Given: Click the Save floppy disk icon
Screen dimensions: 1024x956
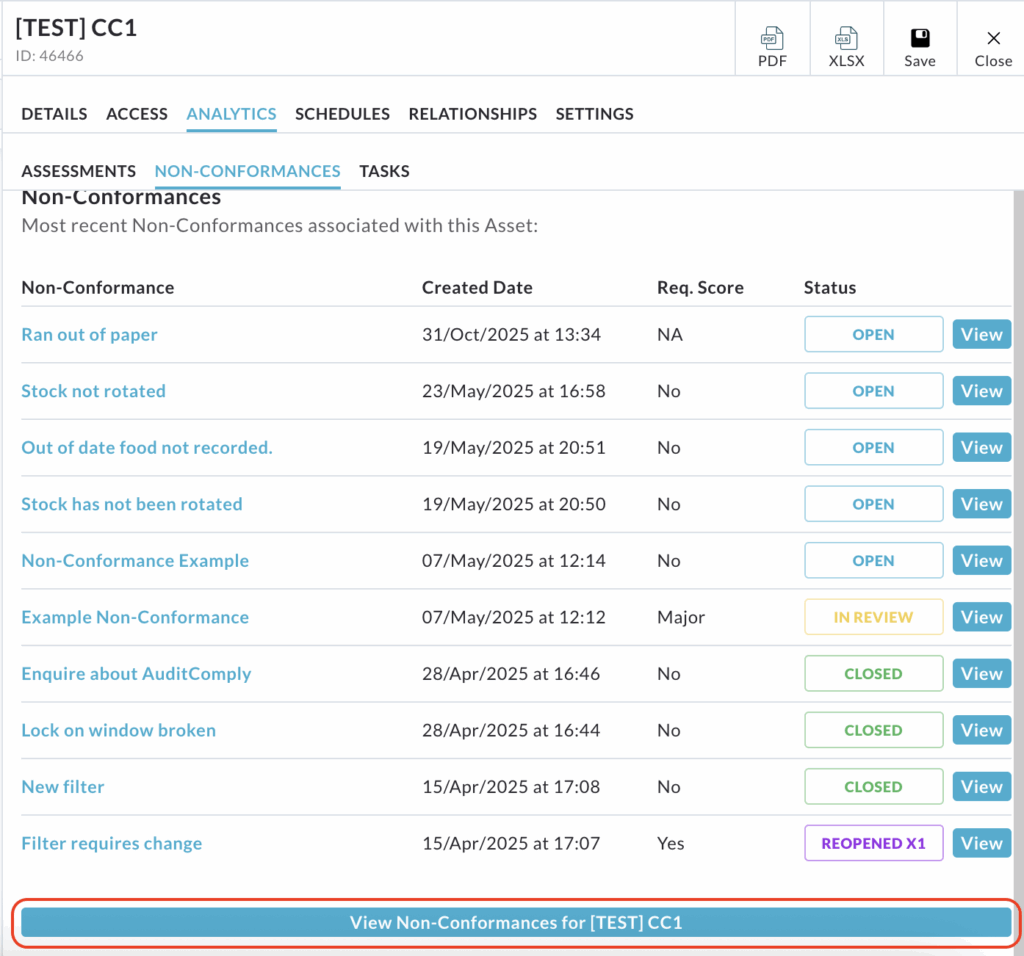Looking at the screenshot, I should point(919,40).
